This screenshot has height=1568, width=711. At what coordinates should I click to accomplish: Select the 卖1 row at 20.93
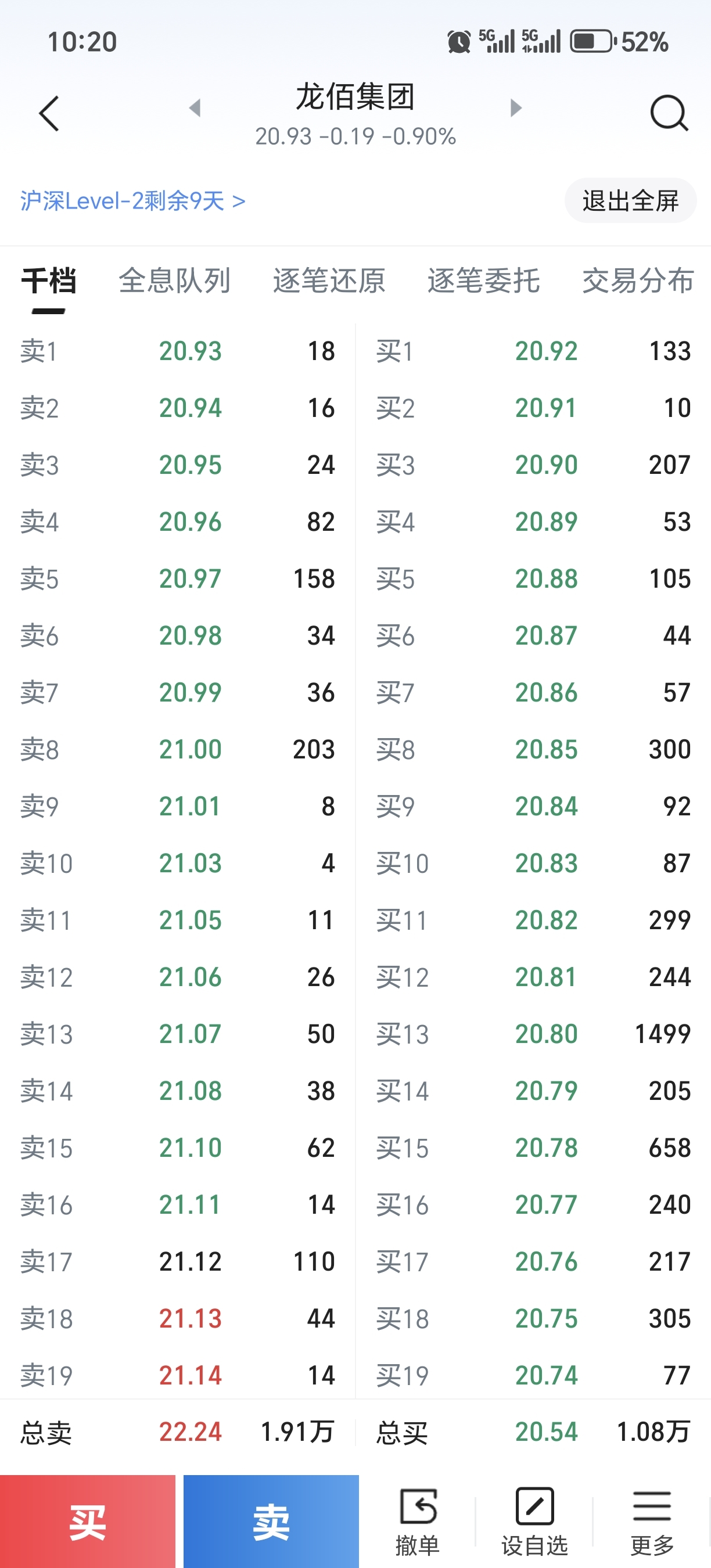click(178, 351)
